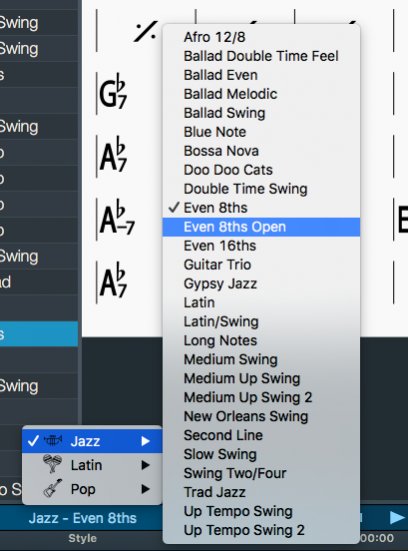The width and height of the screenshot is (408, 551).
Task: Click the A♭-7 chord symbol
Action: [x=117, y=217]
